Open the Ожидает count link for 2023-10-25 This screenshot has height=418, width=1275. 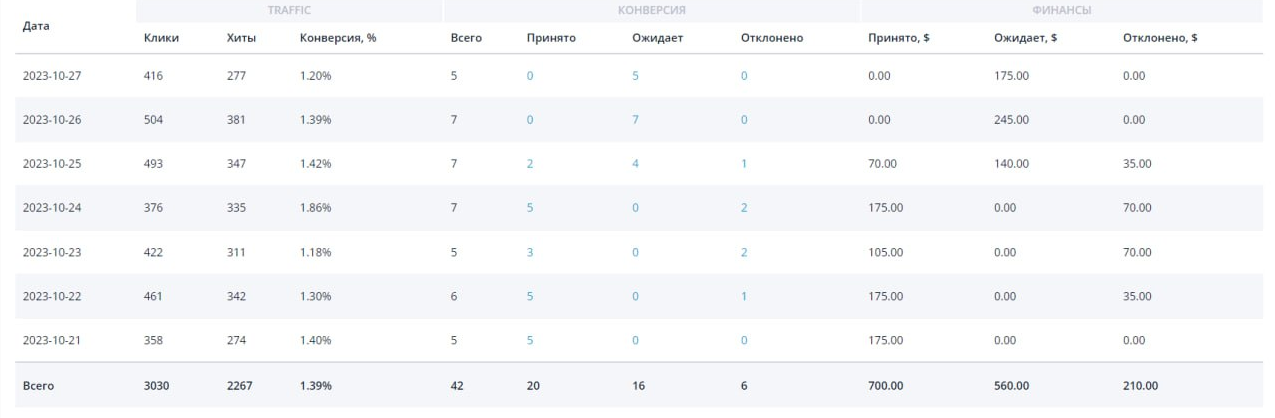pyautogui.click(x=635, y=164)
